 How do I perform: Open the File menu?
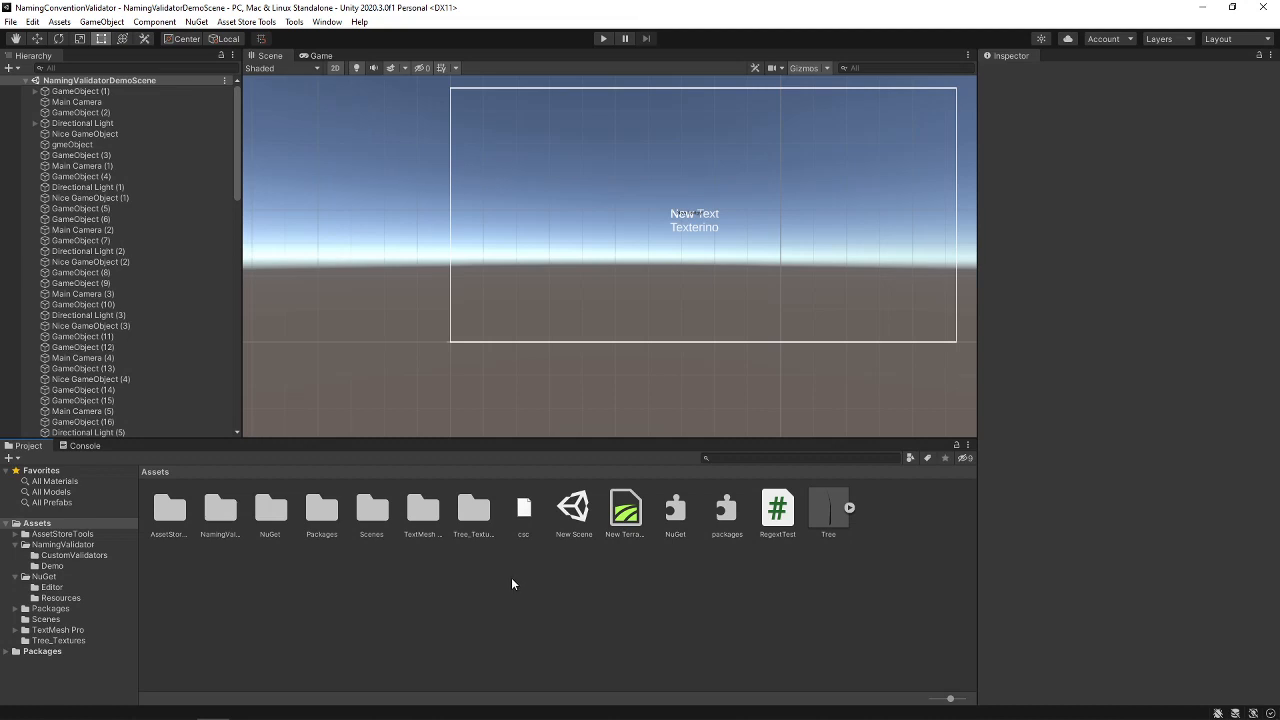tap(10, 22)
